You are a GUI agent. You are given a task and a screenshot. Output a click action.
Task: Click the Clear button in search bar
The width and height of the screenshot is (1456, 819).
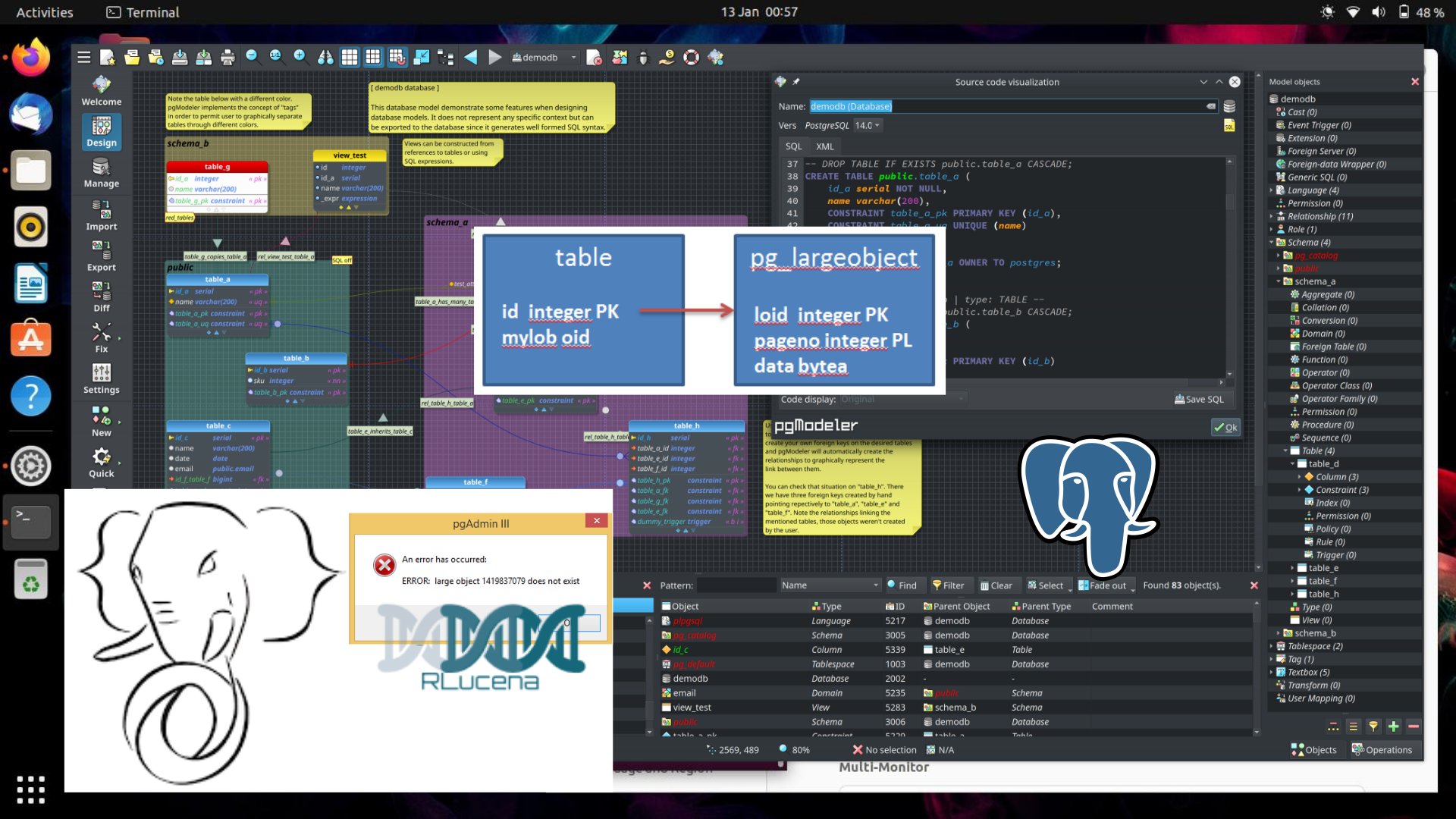[996, 585]
